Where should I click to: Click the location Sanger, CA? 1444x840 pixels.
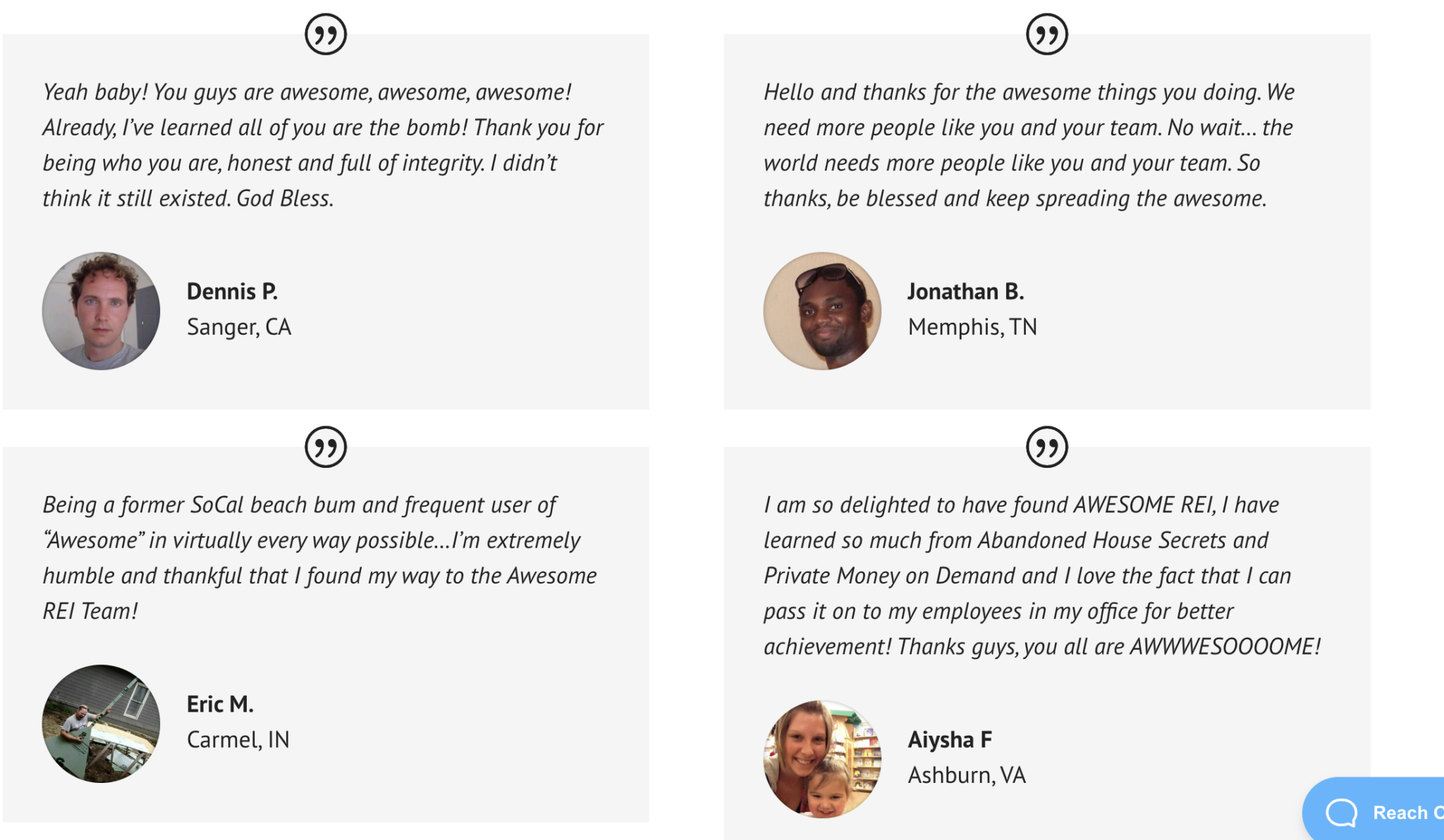239,327
